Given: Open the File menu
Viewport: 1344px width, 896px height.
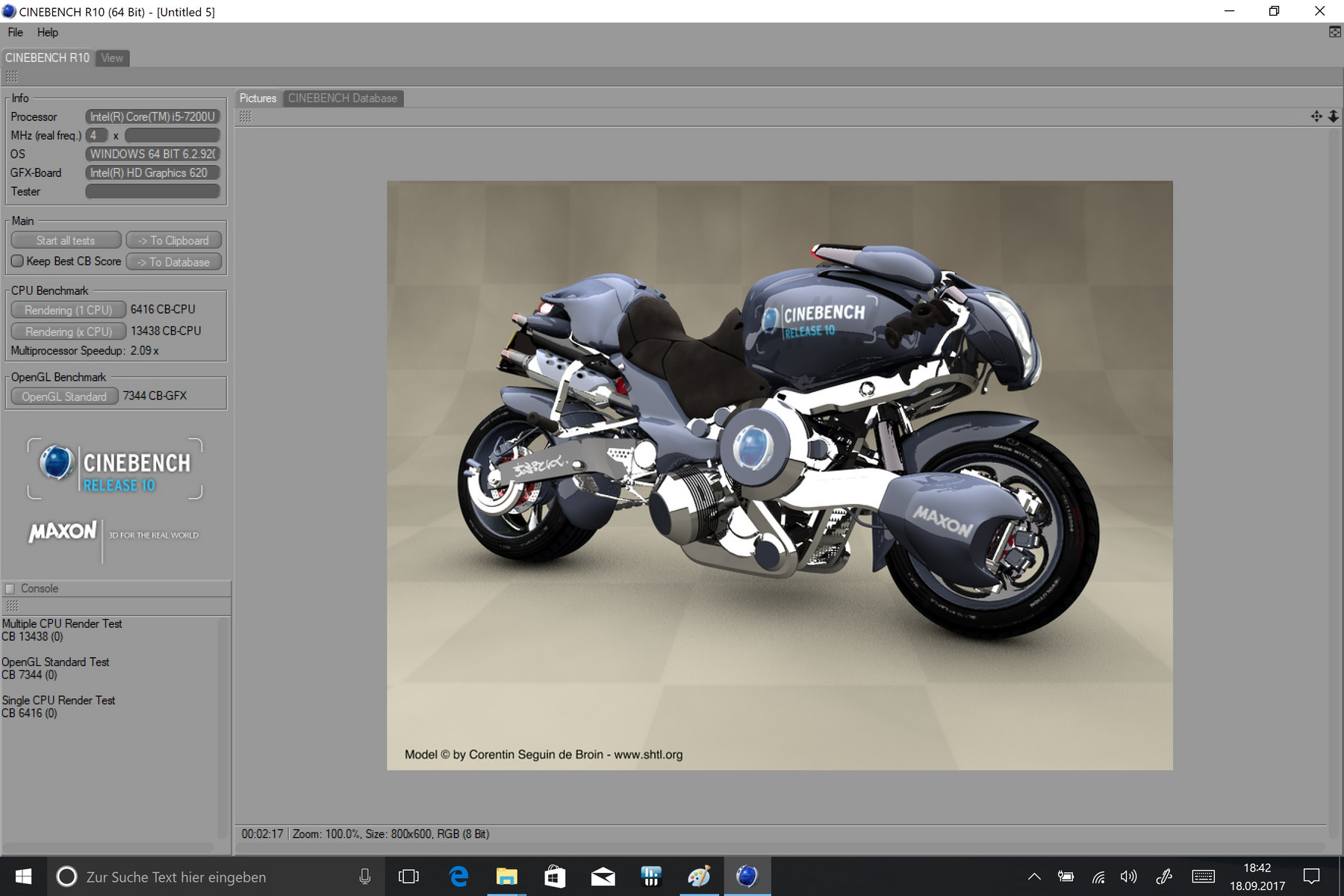Looking at the screenshot, I should pos(15,32).
